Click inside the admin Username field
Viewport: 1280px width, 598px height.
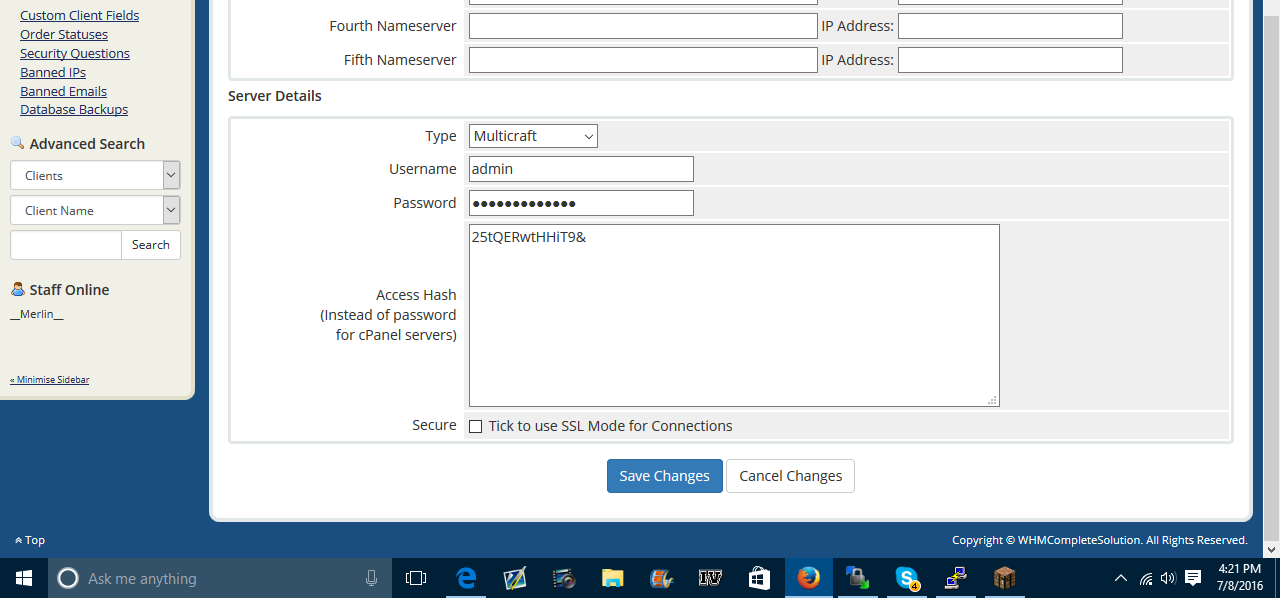point(580,168)
